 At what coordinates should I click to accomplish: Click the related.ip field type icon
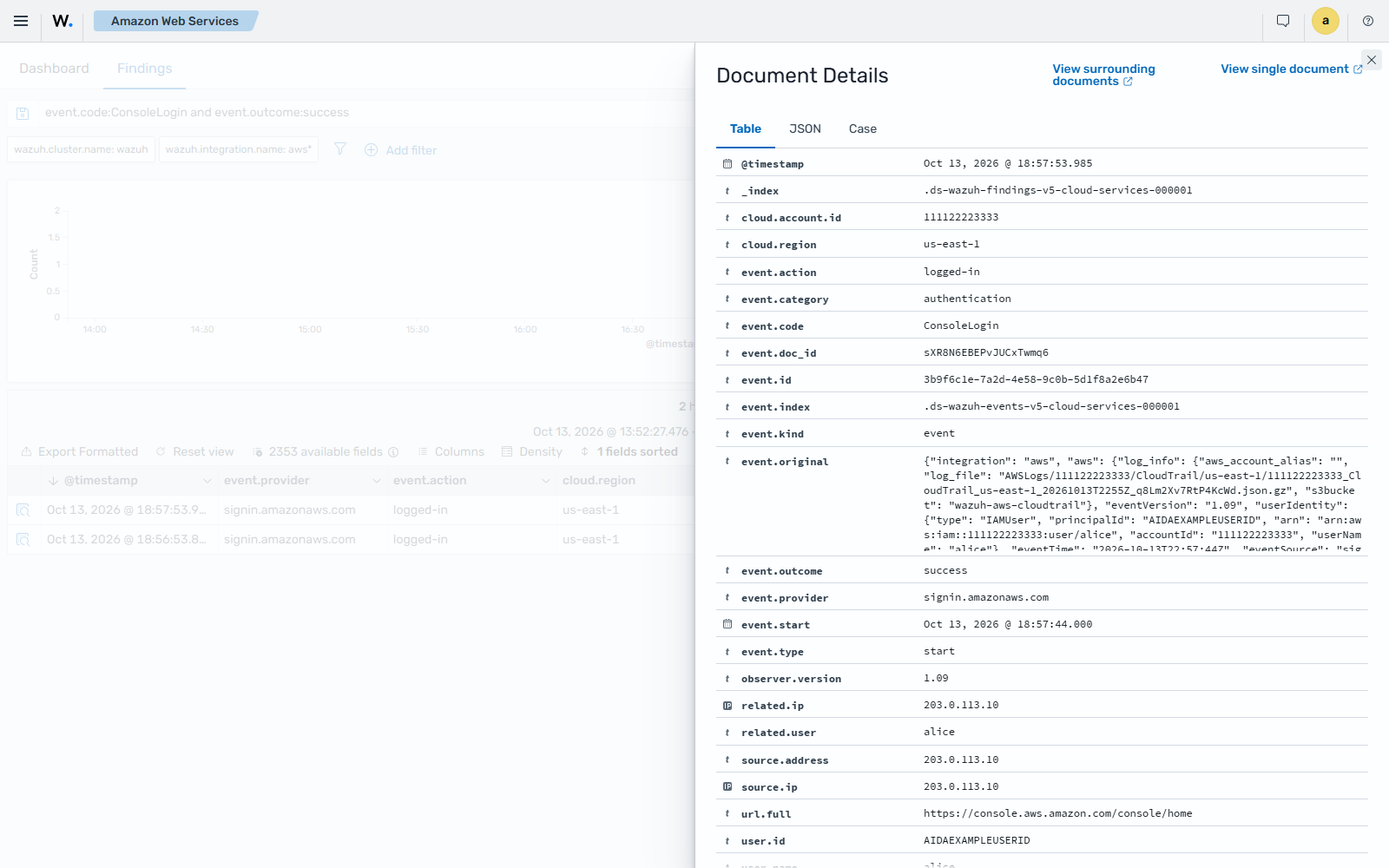[x=727, y=706]
